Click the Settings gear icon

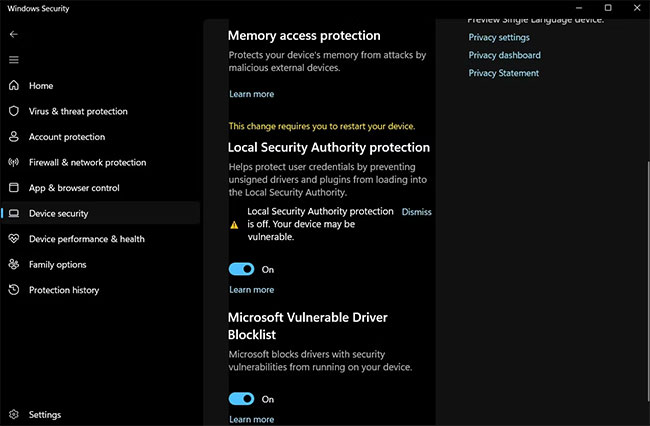point(14,414)
